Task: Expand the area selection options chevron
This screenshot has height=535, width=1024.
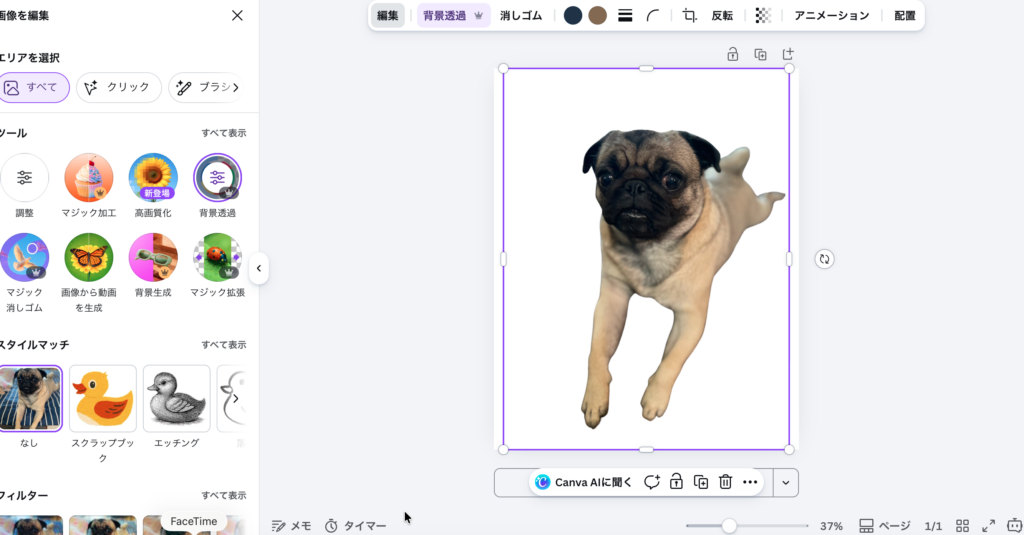Action: (236, 87)
